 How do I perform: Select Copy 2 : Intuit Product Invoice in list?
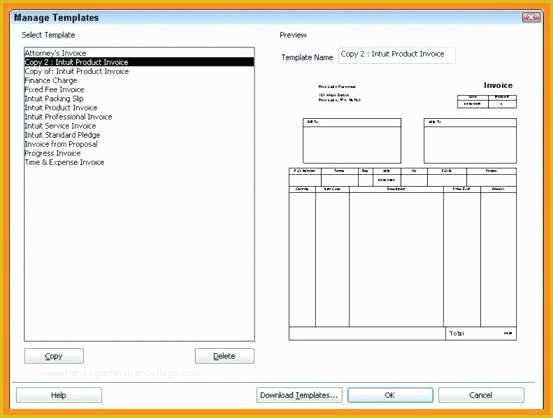pos(139,62)
